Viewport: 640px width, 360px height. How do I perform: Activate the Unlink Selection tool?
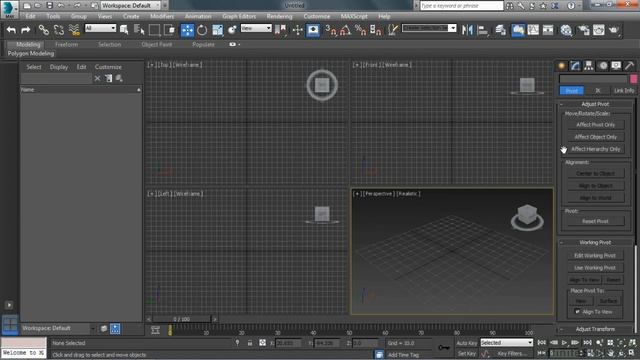pos(59,30)
